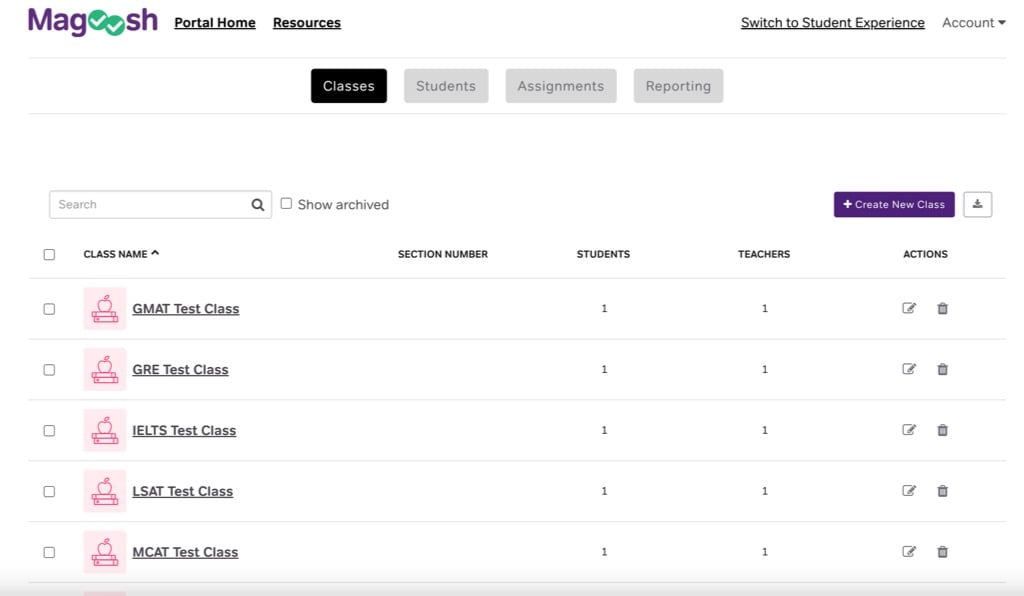1024x596 pixels.
Task: Delete the GRE Test Class via trash icon
Action: (942, 370)
